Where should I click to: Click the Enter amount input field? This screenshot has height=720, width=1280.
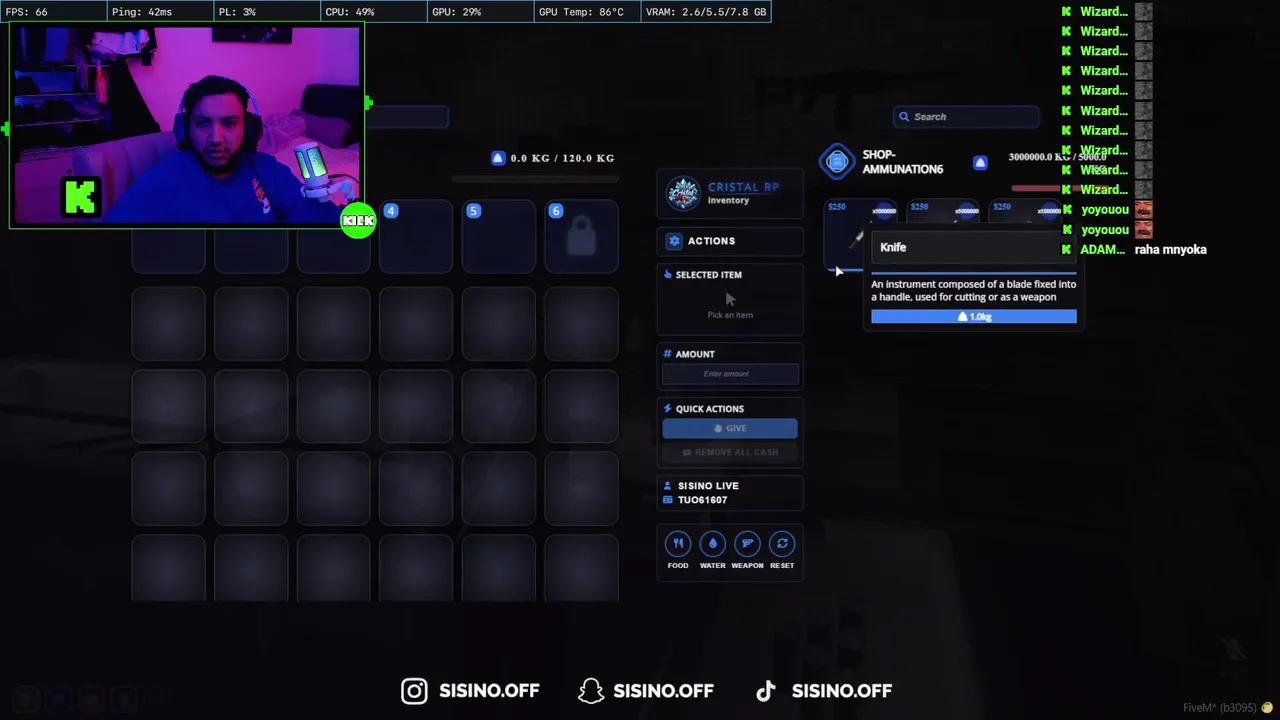click(x=730, y=374)
